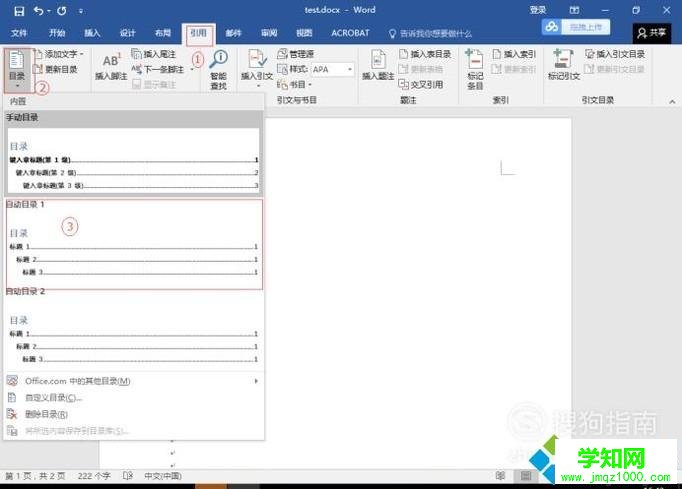This screenshot has height=489, width=682.
Task: Click the cloud upload button
Action: pos(576,27)
